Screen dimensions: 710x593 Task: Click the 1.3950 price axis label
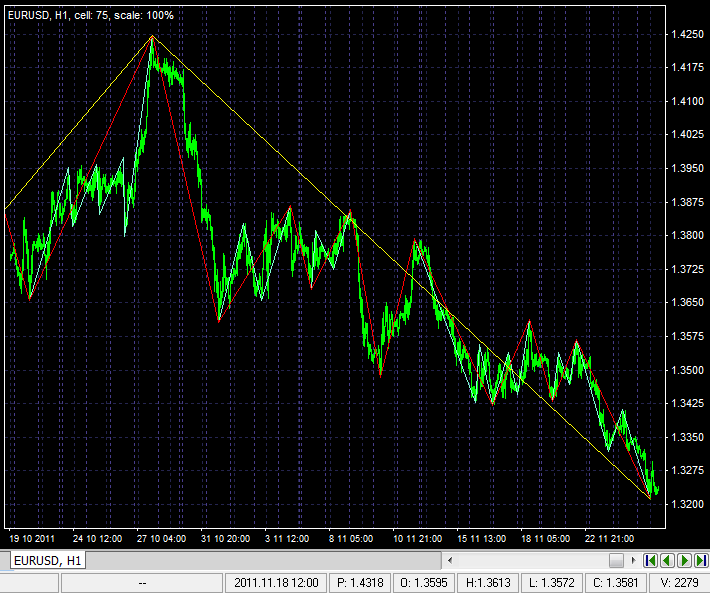click(x=687, y=168)
